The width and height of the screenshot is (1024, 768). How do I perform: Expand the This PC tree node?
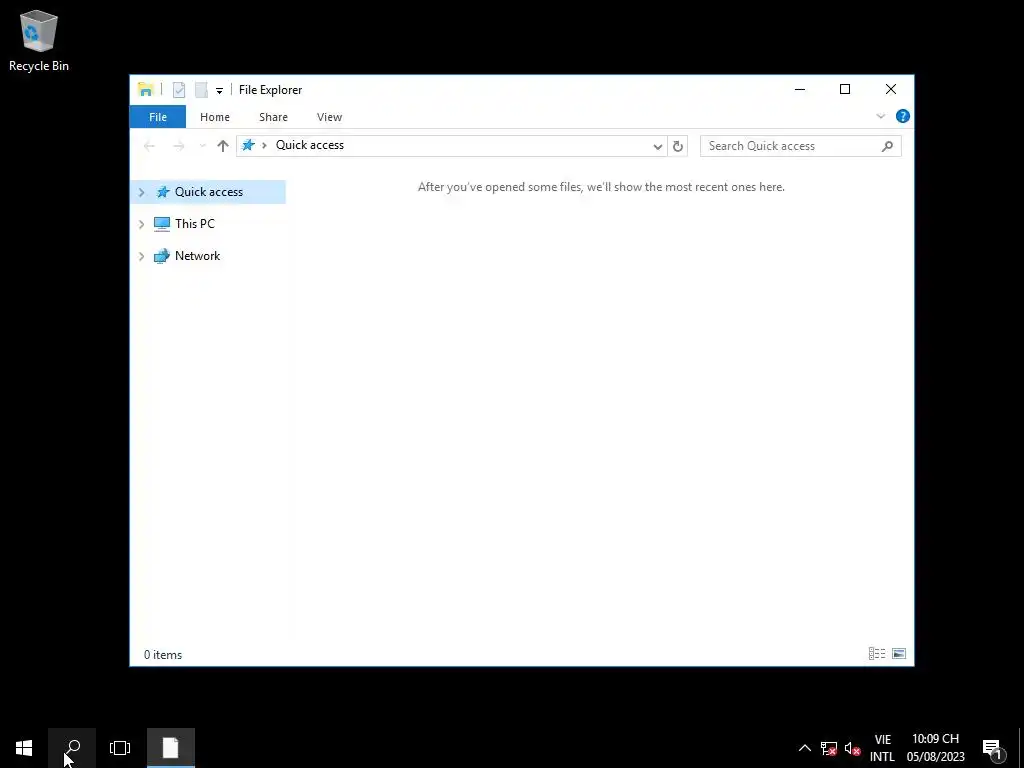141,224
